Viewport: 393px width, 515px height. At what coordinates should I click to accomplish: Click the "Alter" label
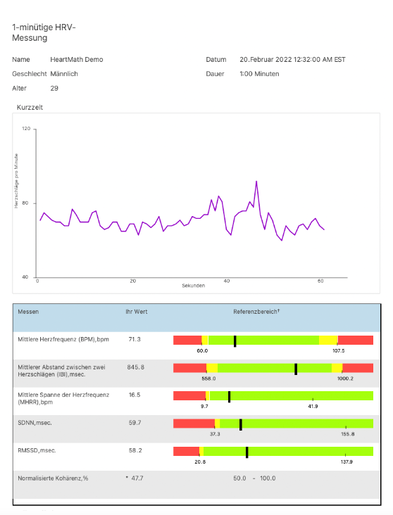coord(19,88)
